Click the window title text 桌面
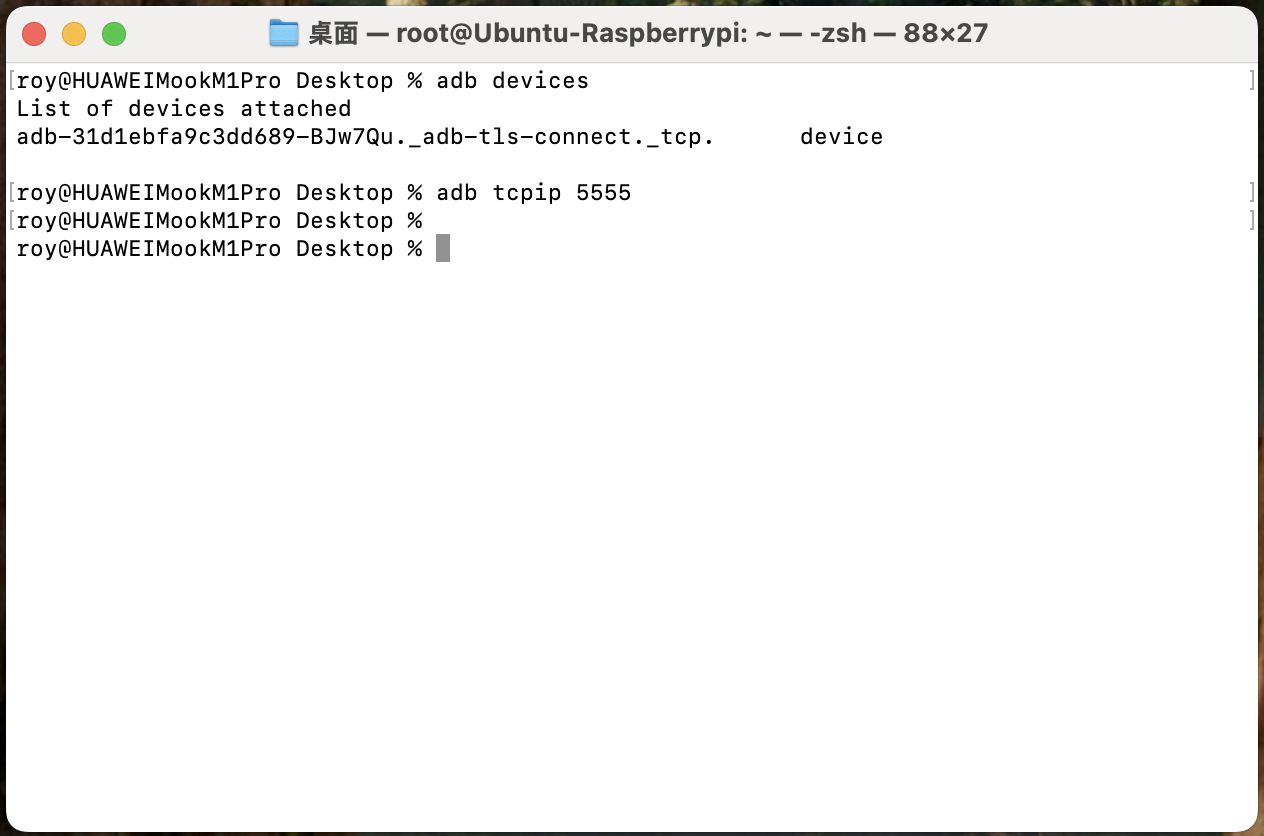The width and height of the screenshot is (1264, 836). point(333,34)
